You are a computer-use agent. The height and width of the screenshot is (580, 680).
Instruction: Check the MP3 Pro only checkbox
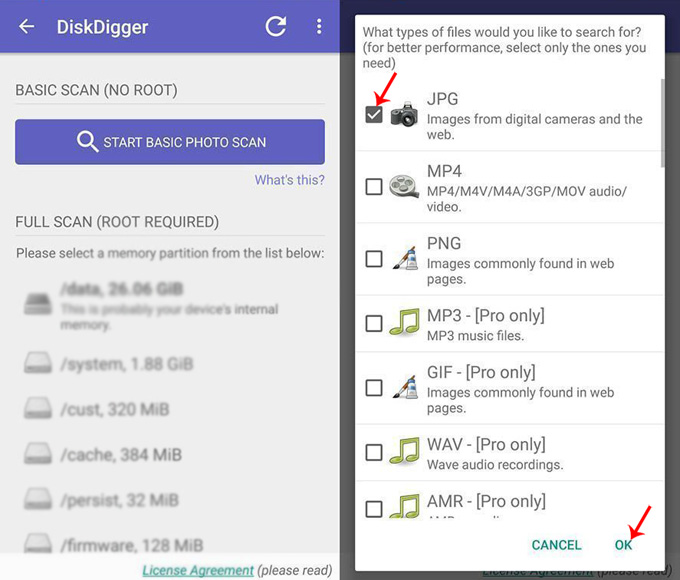374,323
